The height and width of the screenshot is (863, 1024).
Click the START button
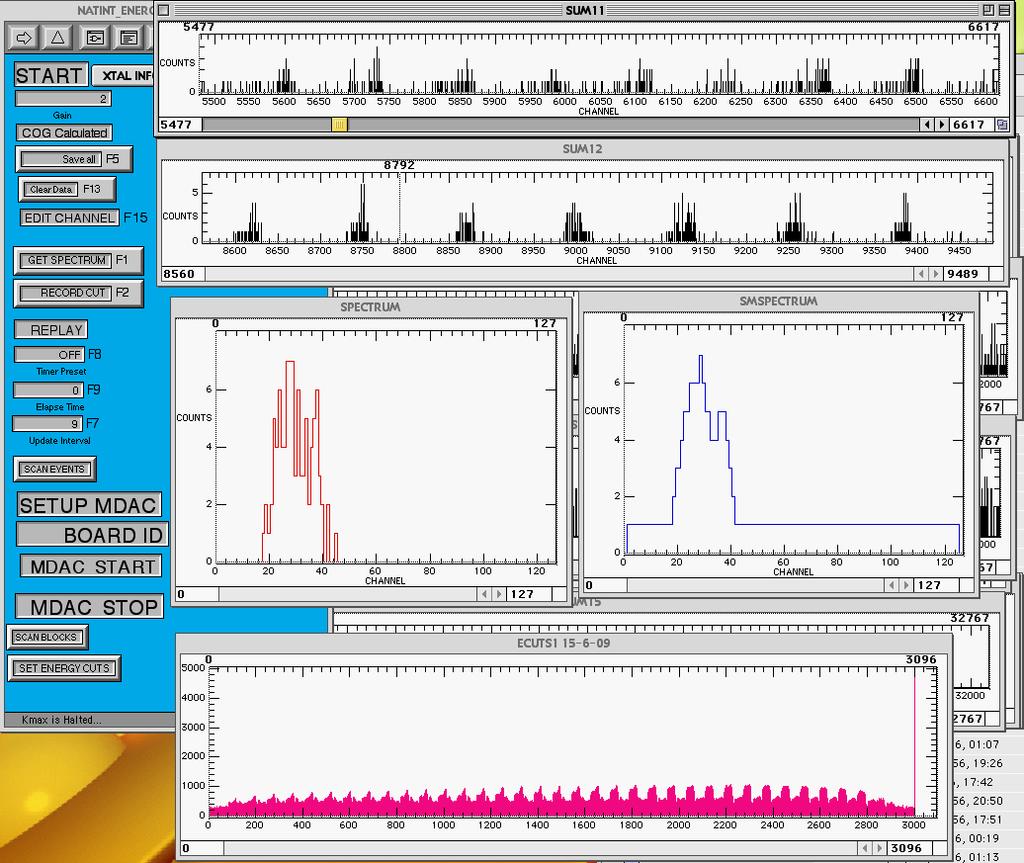click(50, 75)
